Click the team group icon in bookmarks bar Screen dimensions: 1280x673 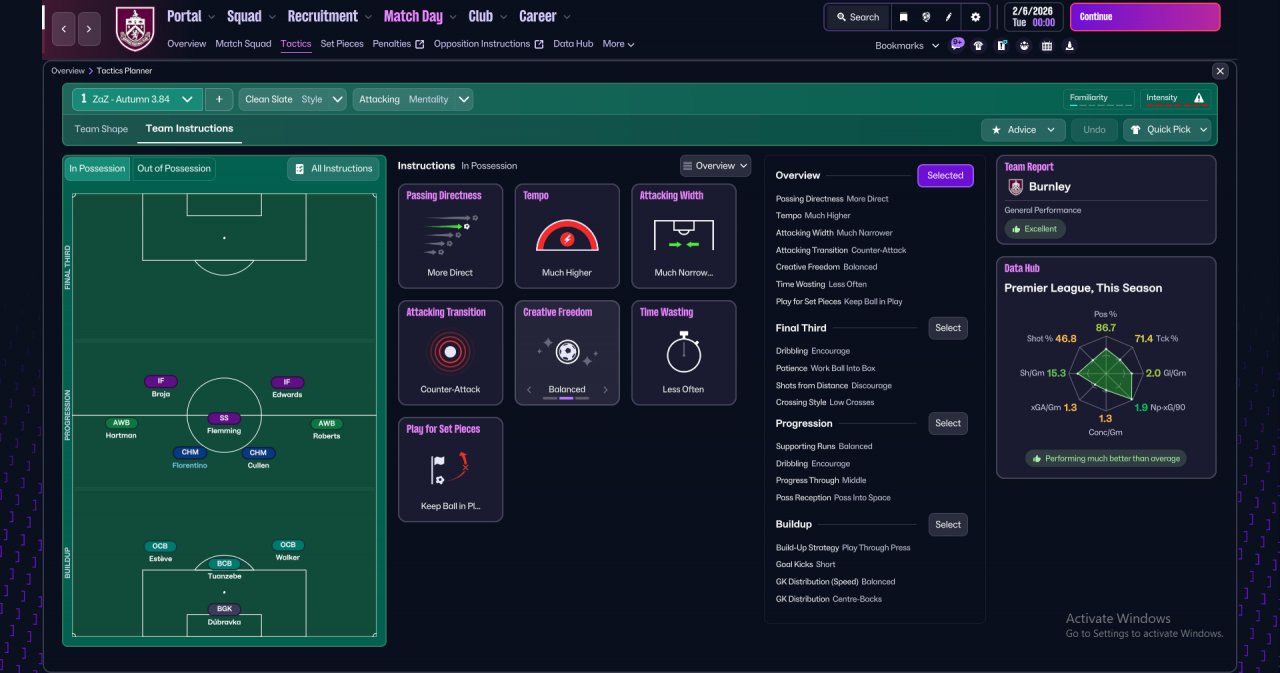click(1024, 45)
